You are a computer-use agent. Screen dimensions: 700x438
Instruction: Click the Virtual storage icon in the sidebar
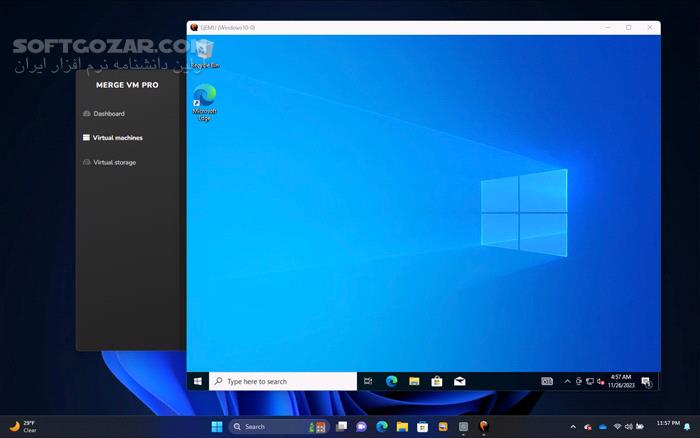point(87,162)
